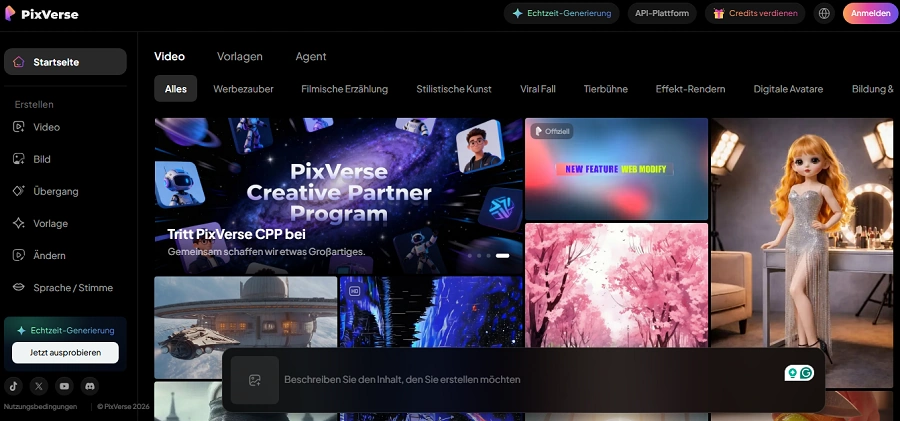Switch to the Vorlagen tab
This screenshot has height=421, width=900.
(239, 56)
